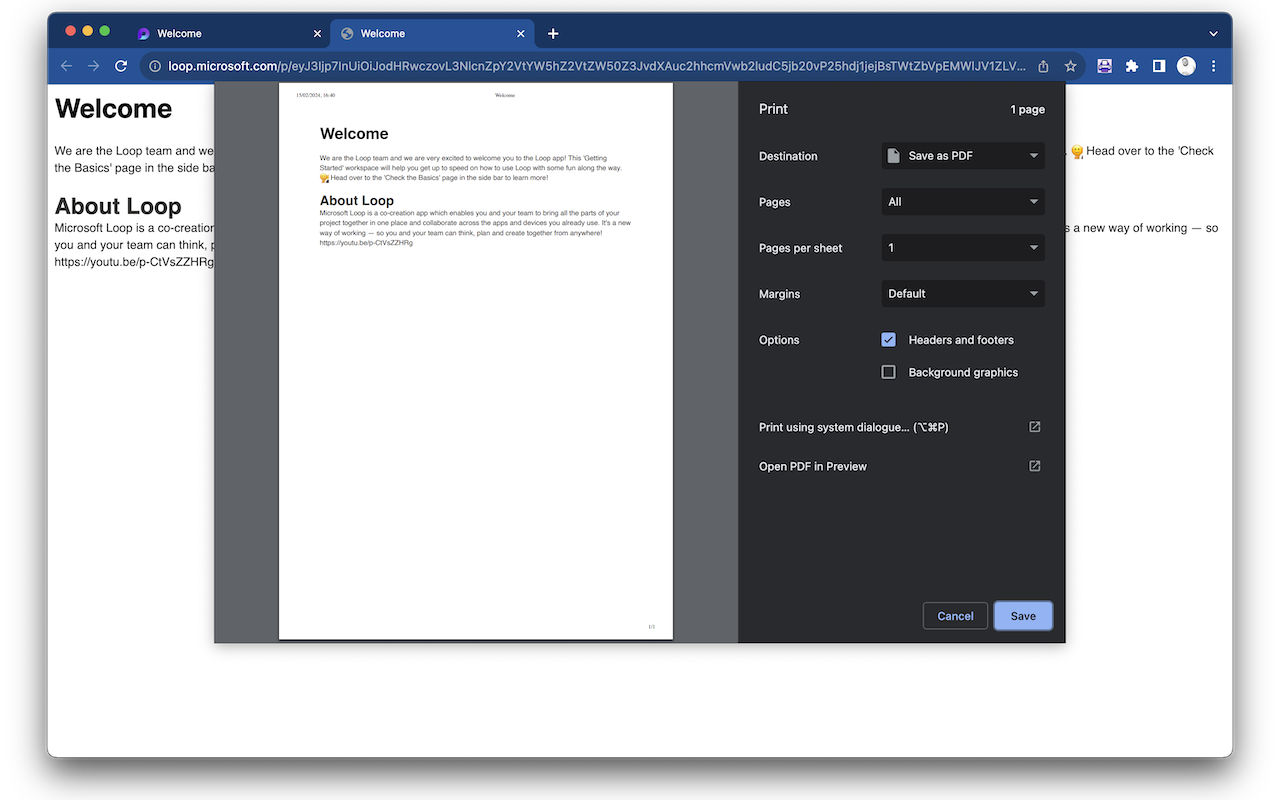Viewport: 1280px width, 800px height.
Task: Click the browser forward arrow
Action: coord(93,66)
